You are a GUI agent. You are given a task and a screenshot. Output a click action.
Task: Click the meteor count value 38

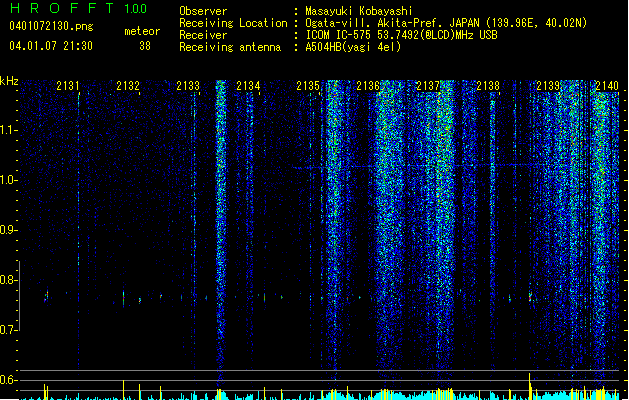(145, 46)
